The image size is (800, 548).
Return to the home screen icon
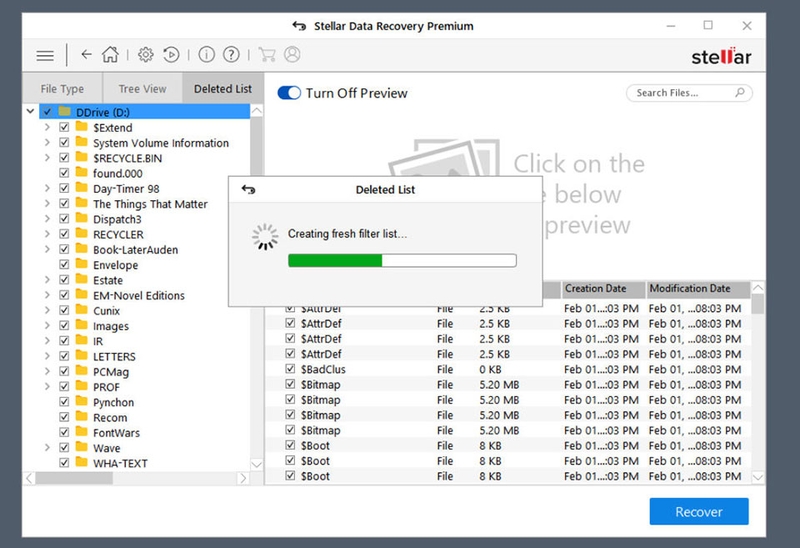[110, 55]
